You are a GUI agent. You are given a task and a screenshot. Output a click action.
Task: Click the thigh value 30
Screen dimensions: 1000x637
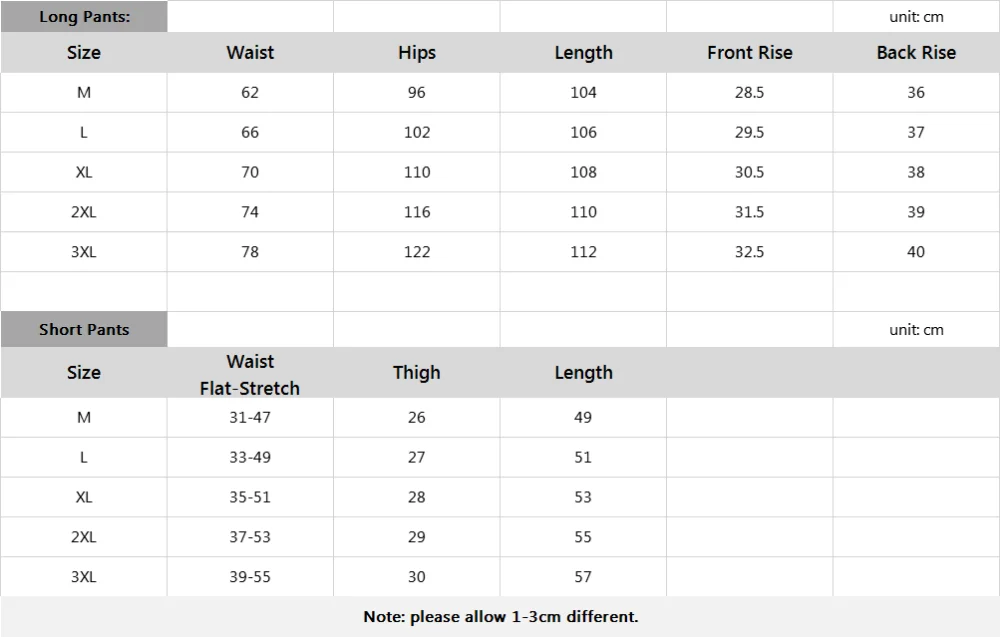coord(416,576)
